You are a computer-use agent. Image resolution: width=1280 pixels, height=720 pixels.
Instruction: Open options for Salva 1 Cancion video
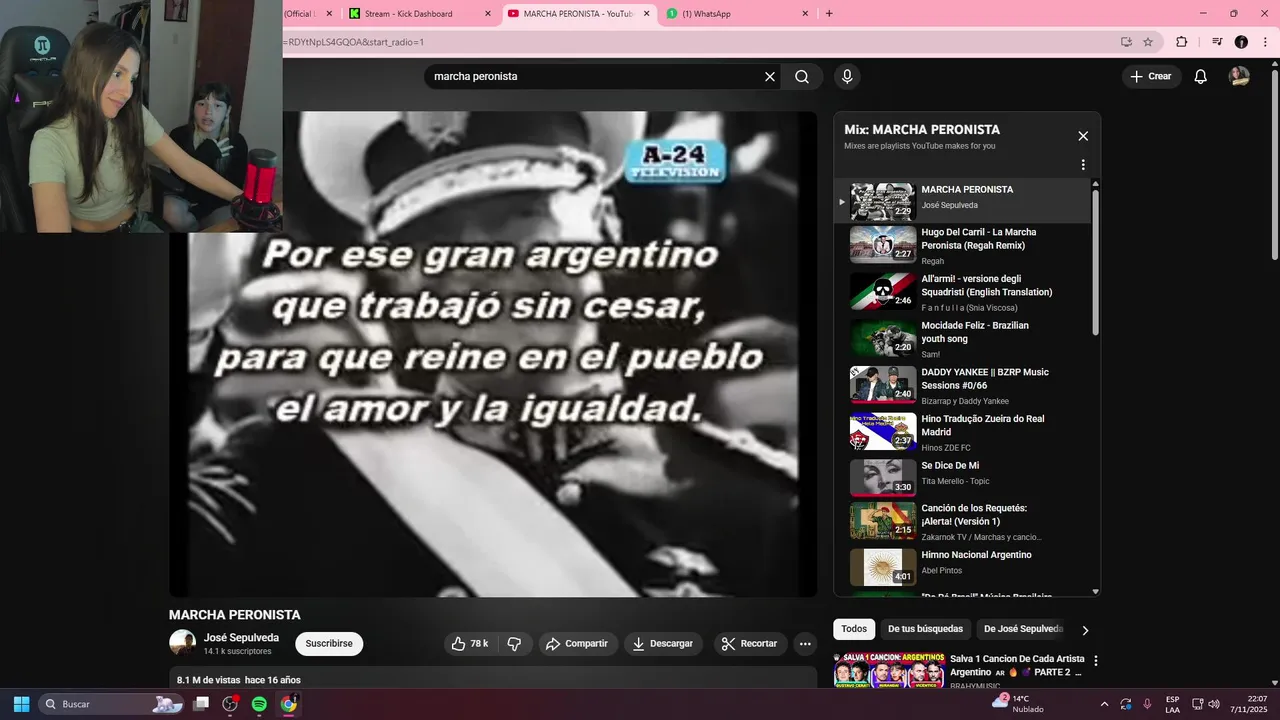click(1095, 661)
